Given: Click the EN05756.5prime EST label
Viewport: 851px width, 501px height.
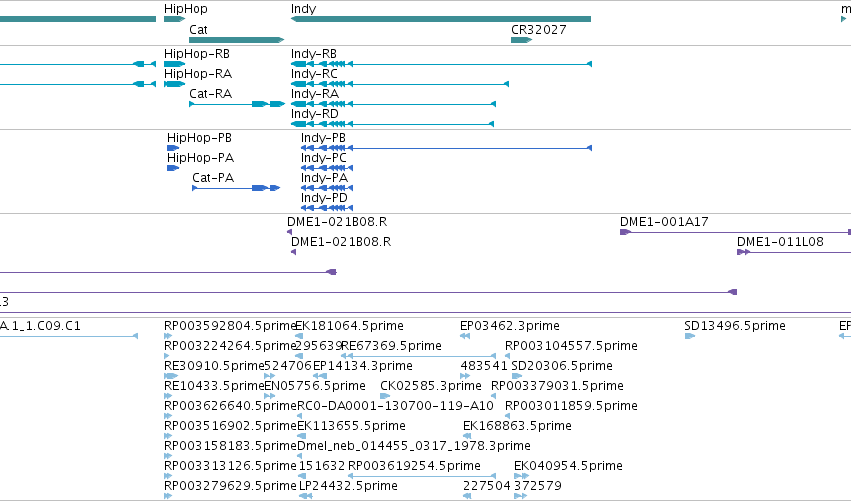Looking at the screenshot, I should [x=315, y=386].
